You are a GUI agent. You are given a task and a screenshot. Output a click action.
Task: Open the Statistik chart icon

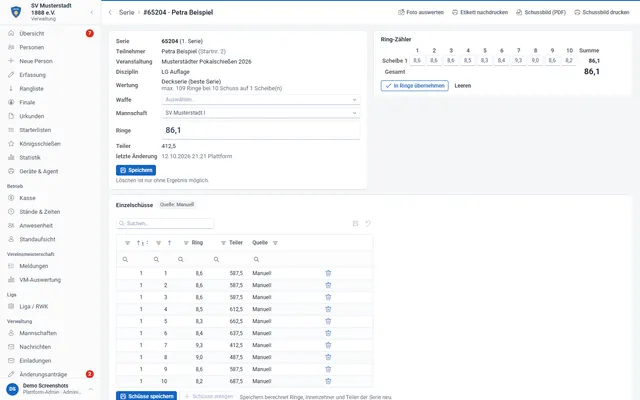[11, 157]
